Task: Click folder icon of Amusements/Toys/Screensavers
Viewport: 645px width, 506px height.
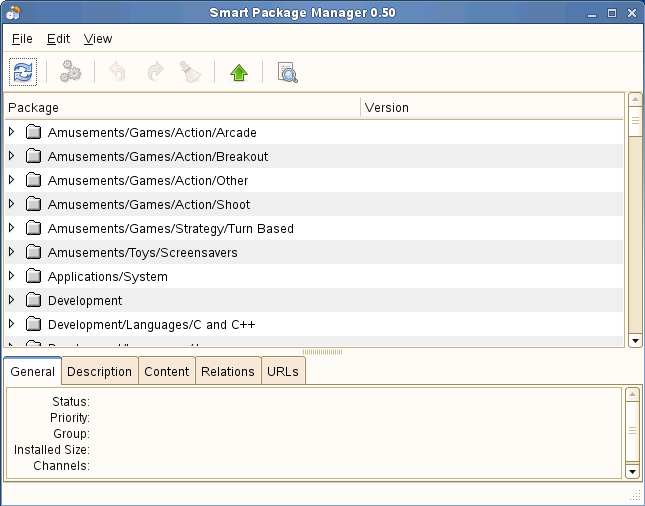Action: 33,252
